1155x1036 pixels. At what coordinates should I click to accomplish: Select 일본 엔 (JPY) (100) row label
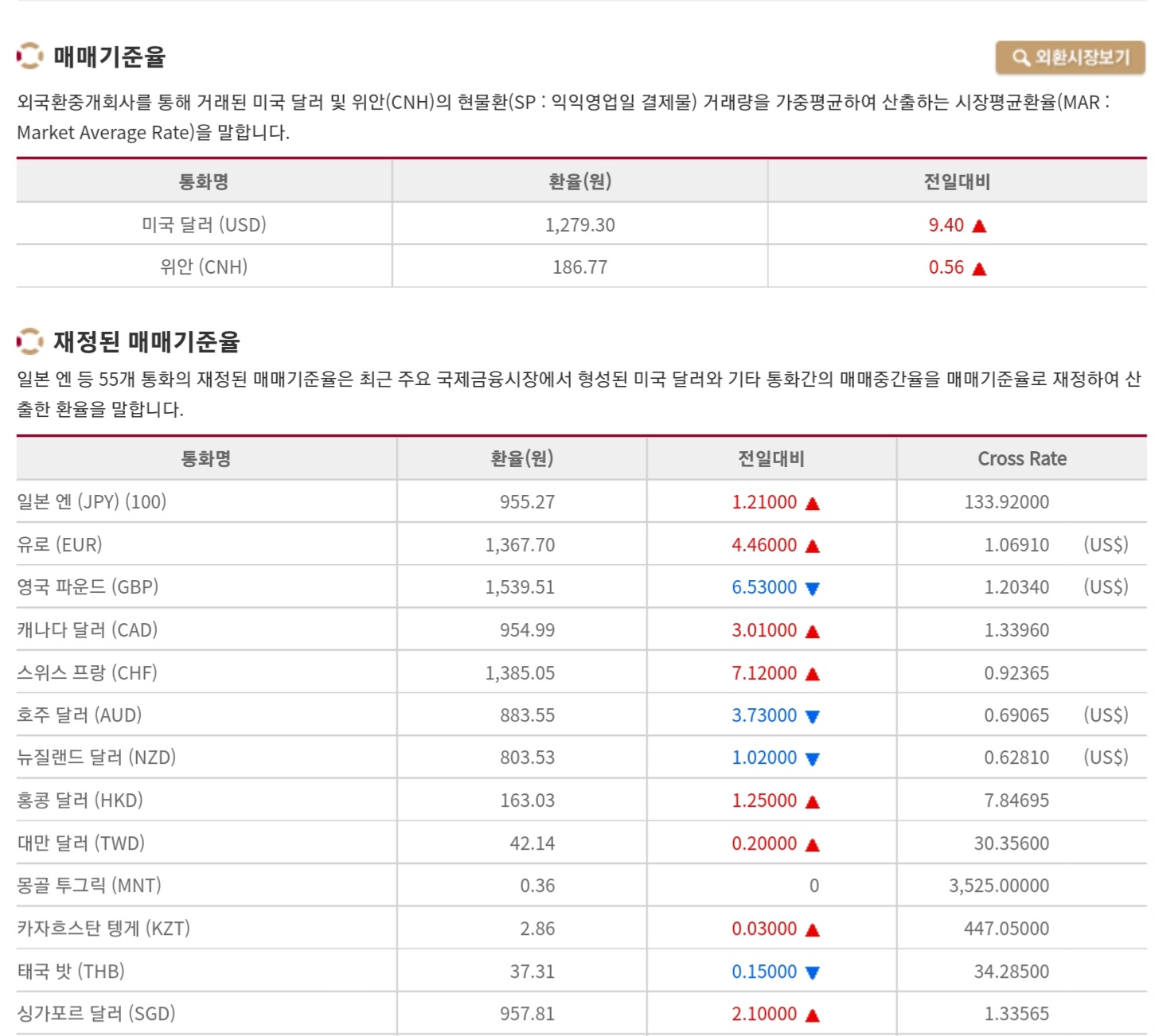click(92, 502)
